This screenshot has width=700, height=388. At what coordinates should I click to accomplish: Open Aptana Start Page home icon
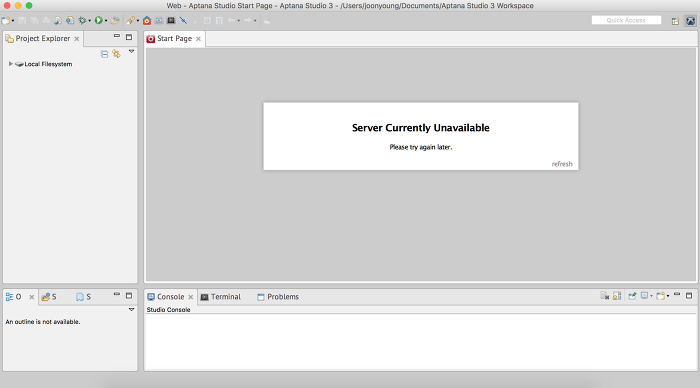coord(147,21)
